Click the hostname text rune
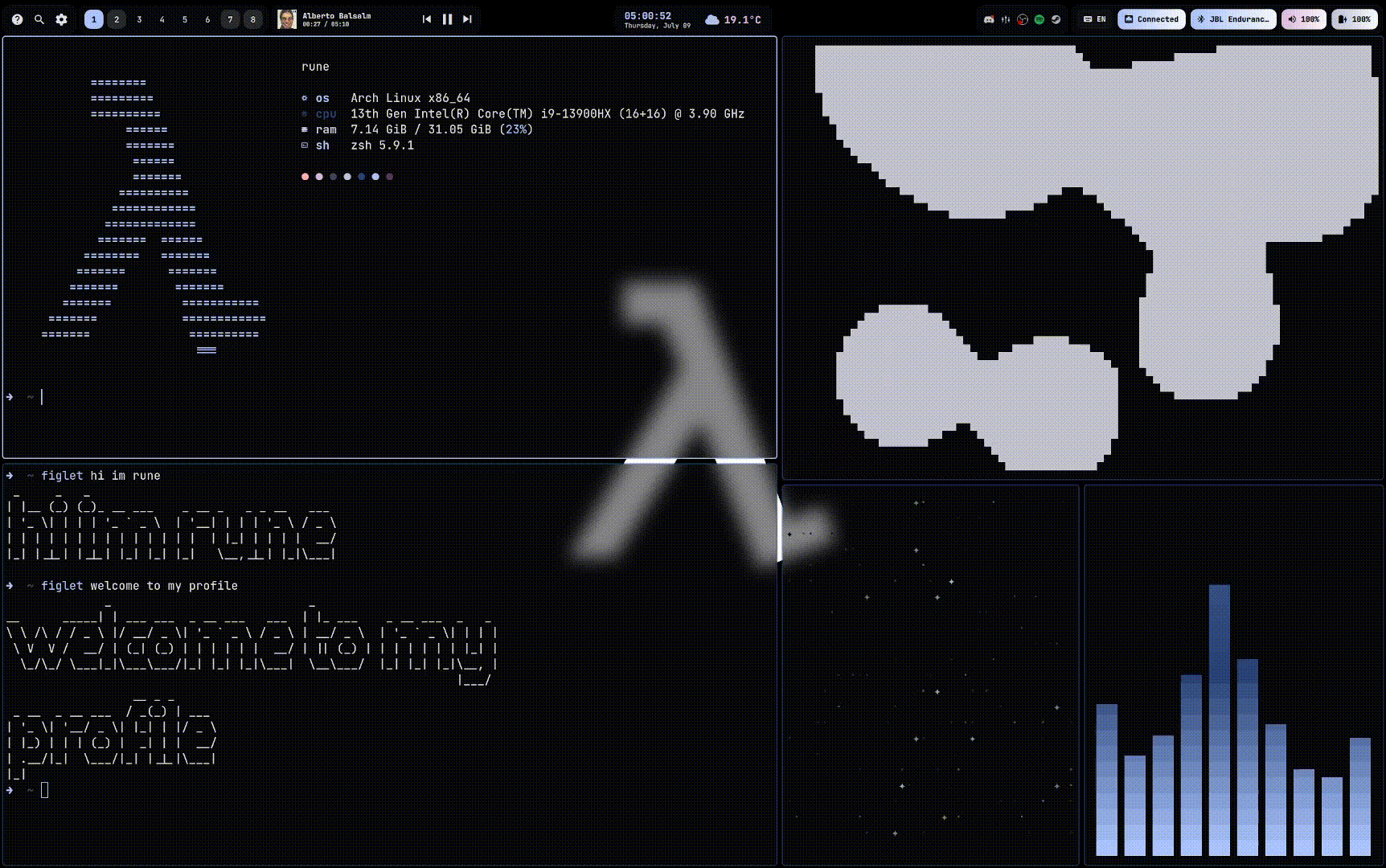The height and width of the screenshot is (868, 1386). pos(315,67)
